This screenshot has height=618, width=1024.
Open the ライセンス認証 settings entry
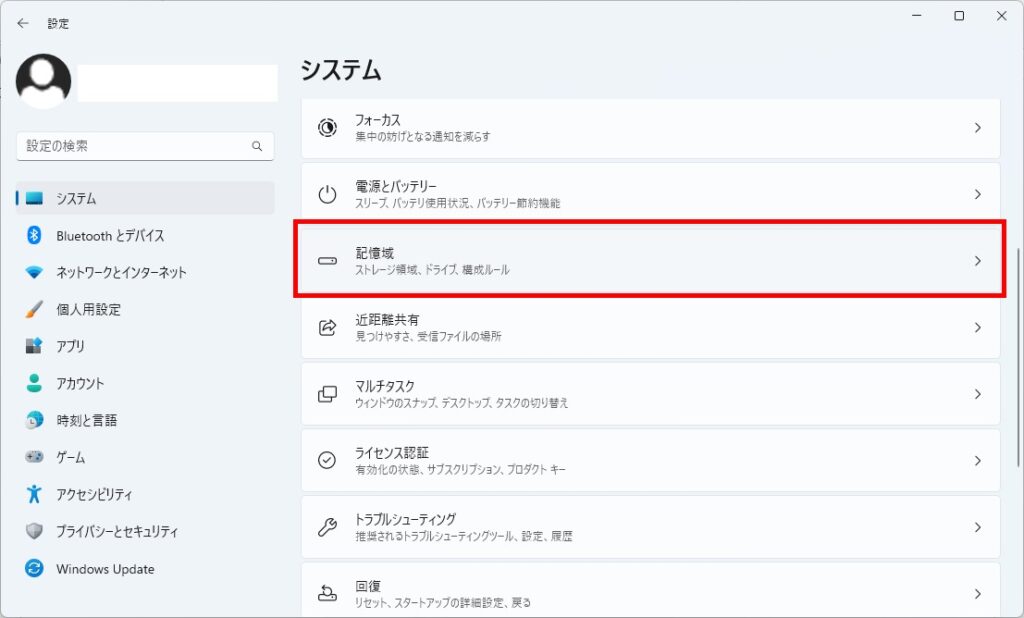pos(650,460)
